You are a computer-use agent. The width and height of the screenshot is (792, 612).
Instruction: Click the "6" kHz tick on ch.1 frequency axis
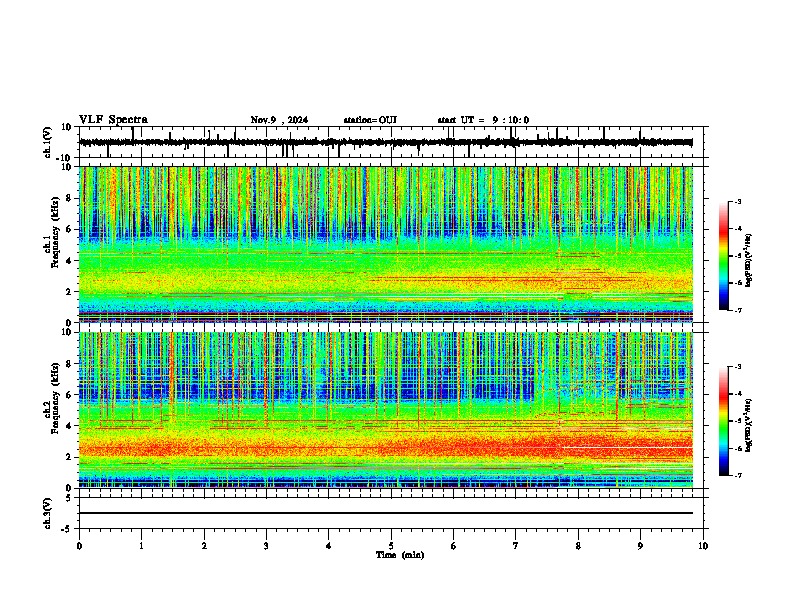pos(69,229)
